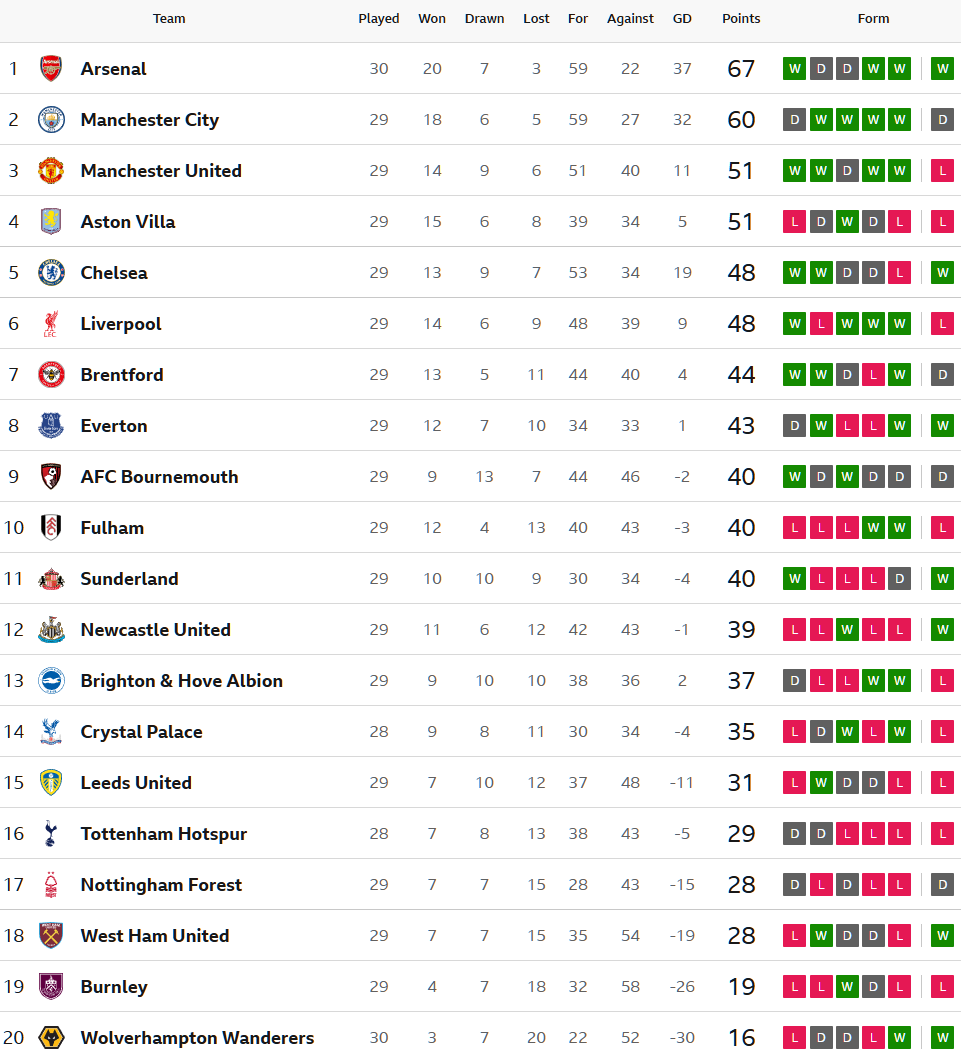The width and height of the screenshot is (961, 1059).
Task: Click the Tottenham Hotspur cockerel icon
Action: [x=51, y=834]
